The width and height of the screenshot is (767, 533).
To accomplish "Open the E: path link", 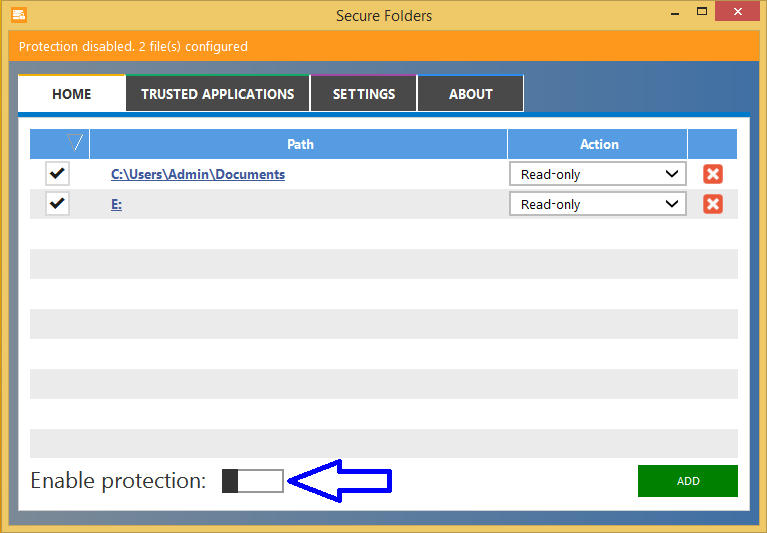I will click(116, 204).
